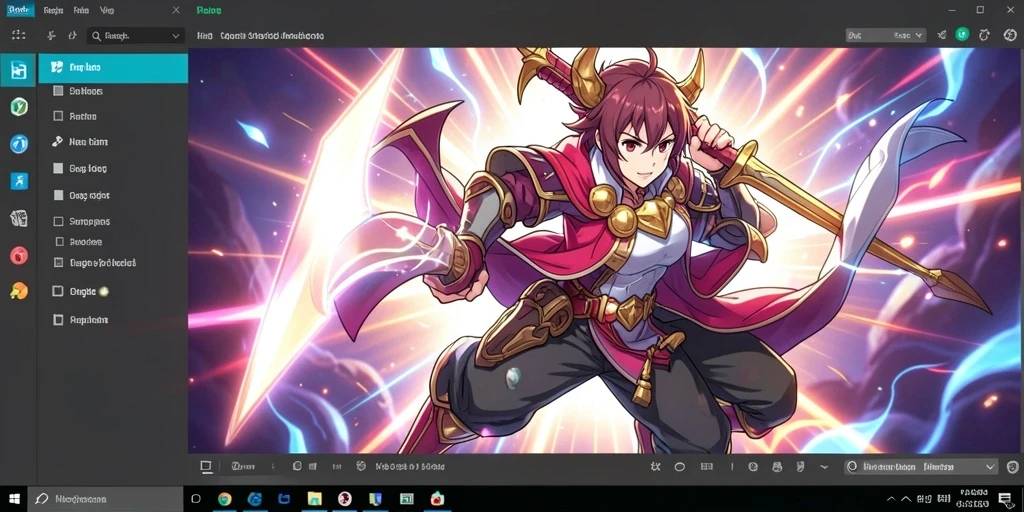Click the Windows taskbar search box
The height and width of the screenshot is (512, 1024).
(x=104, y=499)
